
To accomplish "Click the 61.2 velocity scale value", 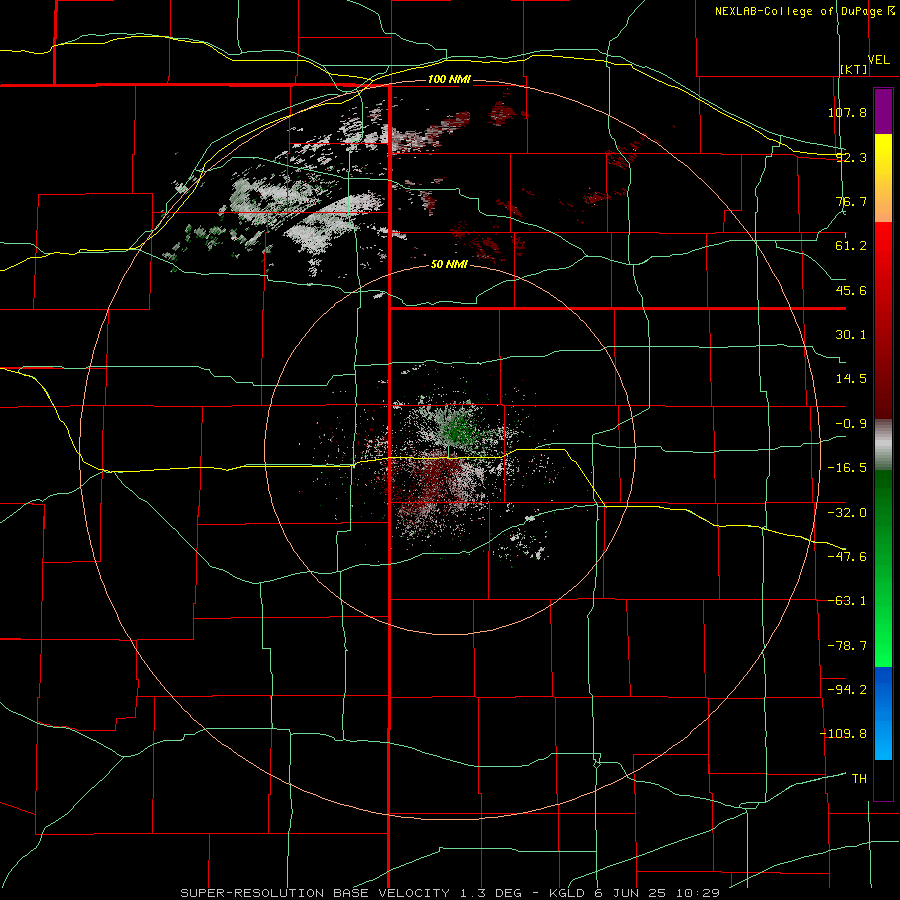I will point(851,246).
